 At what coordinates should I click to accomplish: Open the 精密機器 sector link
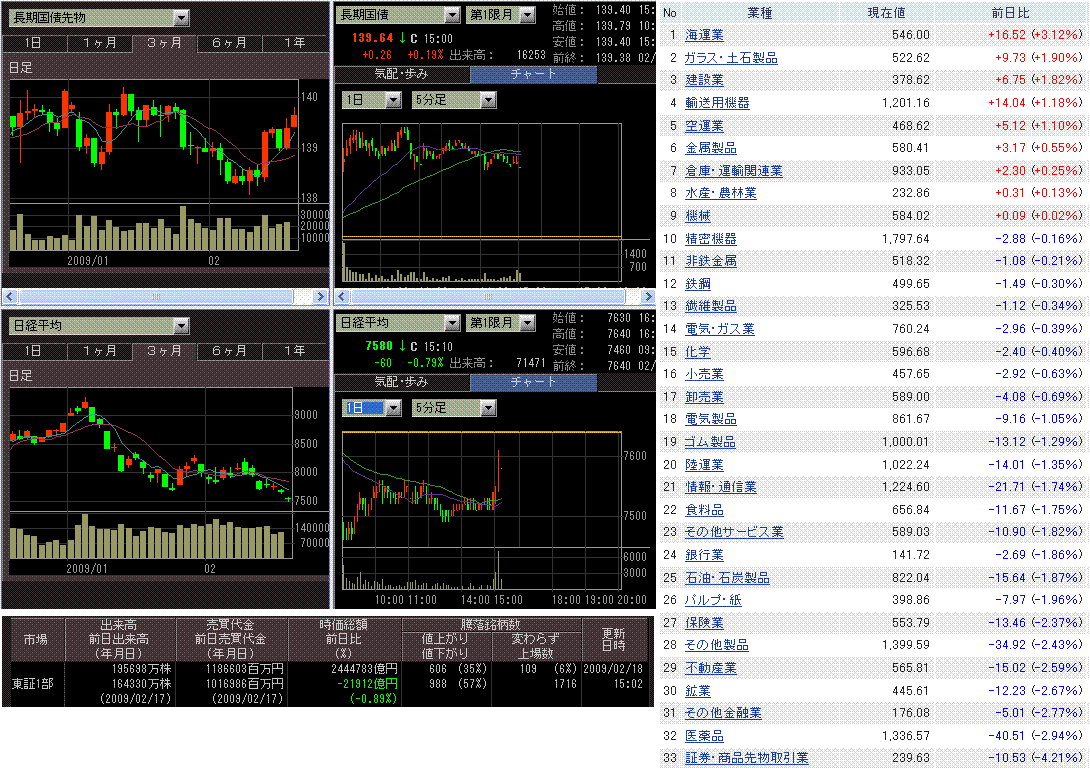(x=710, y=238)
